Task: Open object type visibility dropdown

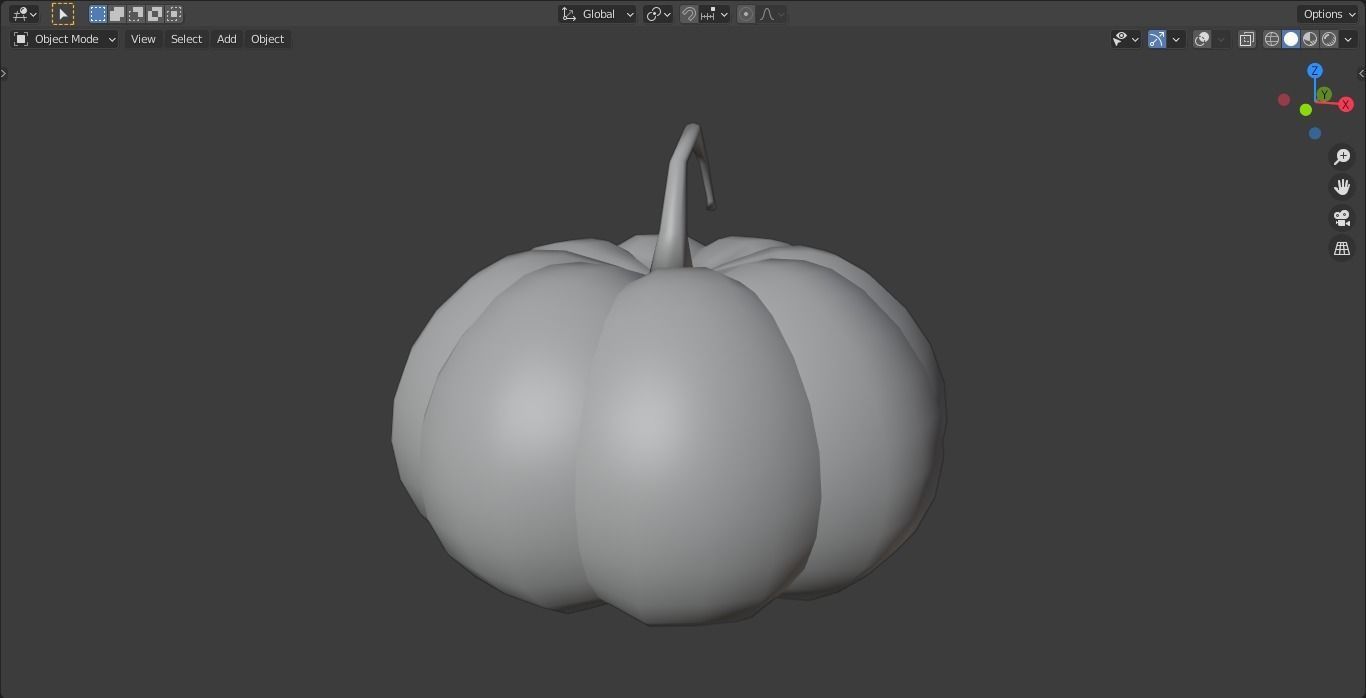Action: point(1126,39)
